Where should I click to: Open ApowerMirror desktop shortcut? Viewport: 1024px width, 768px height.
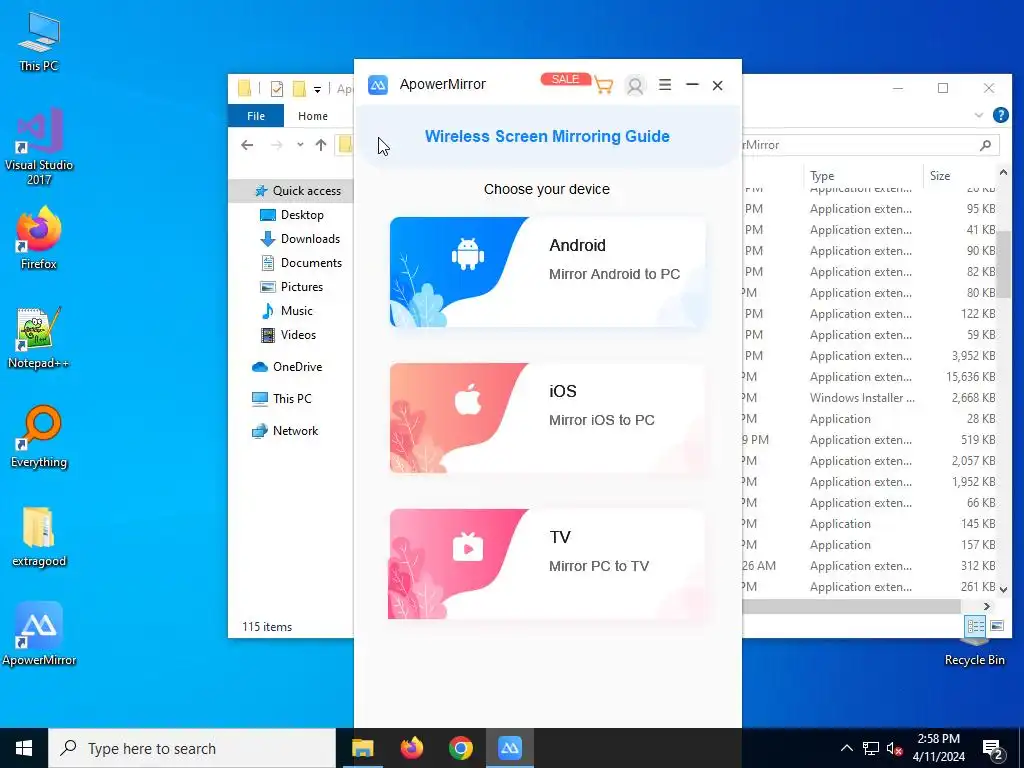(x=39, y=634)
